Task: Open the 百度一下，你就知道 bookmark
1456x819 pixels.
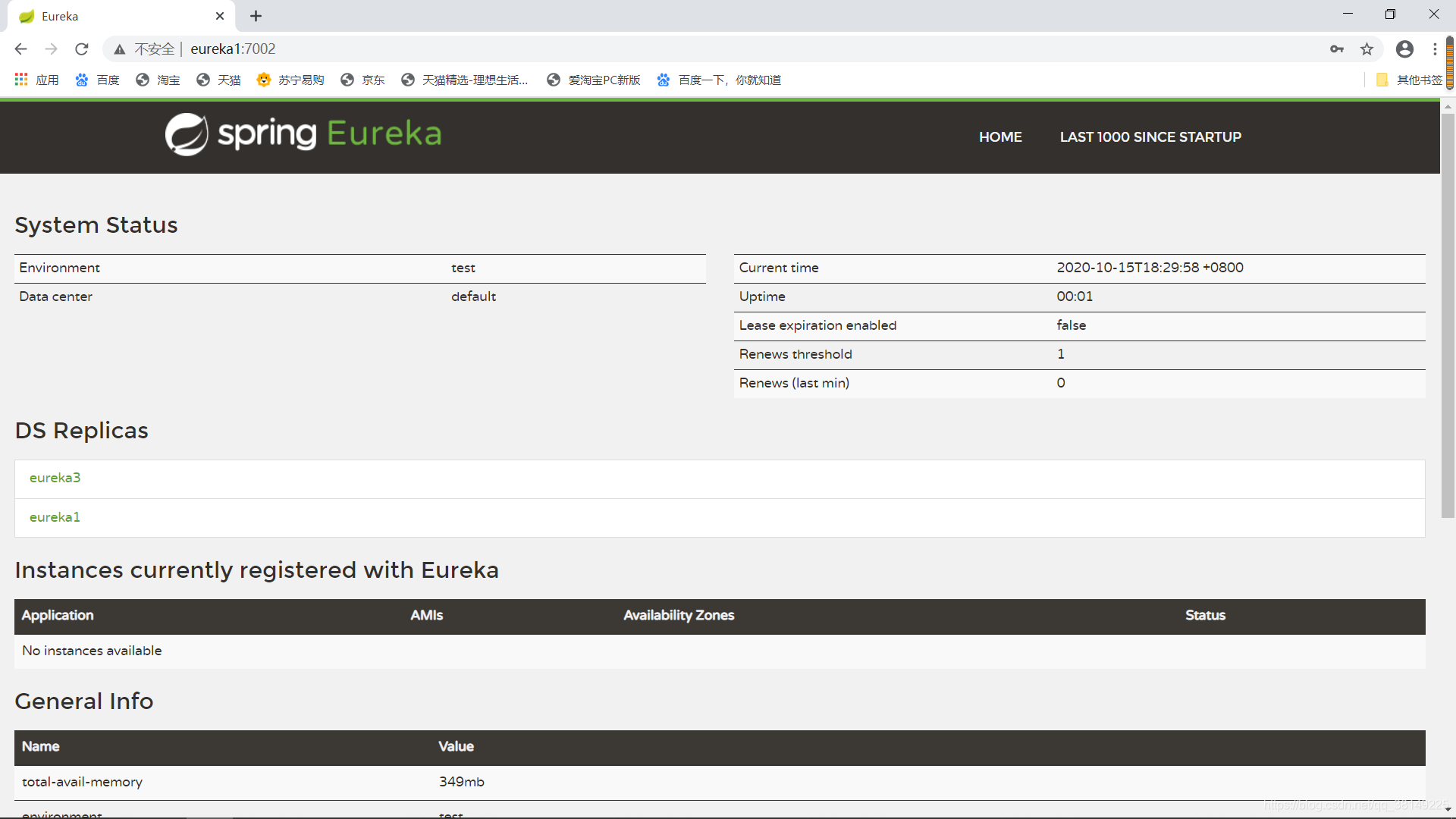Action: click(x=719, y=80)
